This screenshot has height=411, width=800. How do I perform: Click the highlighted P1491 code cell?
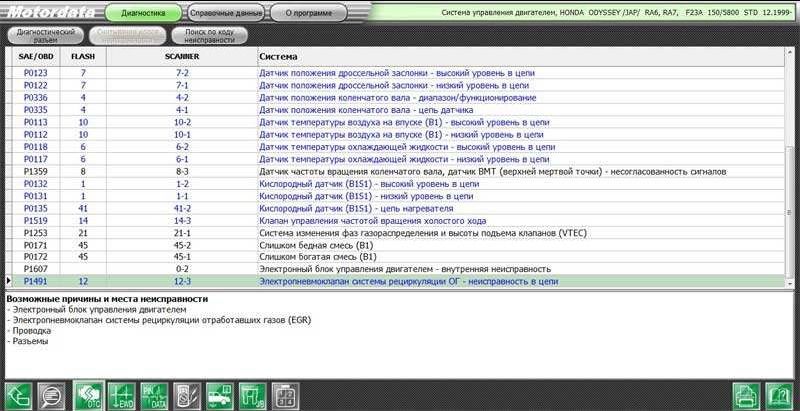36,281
